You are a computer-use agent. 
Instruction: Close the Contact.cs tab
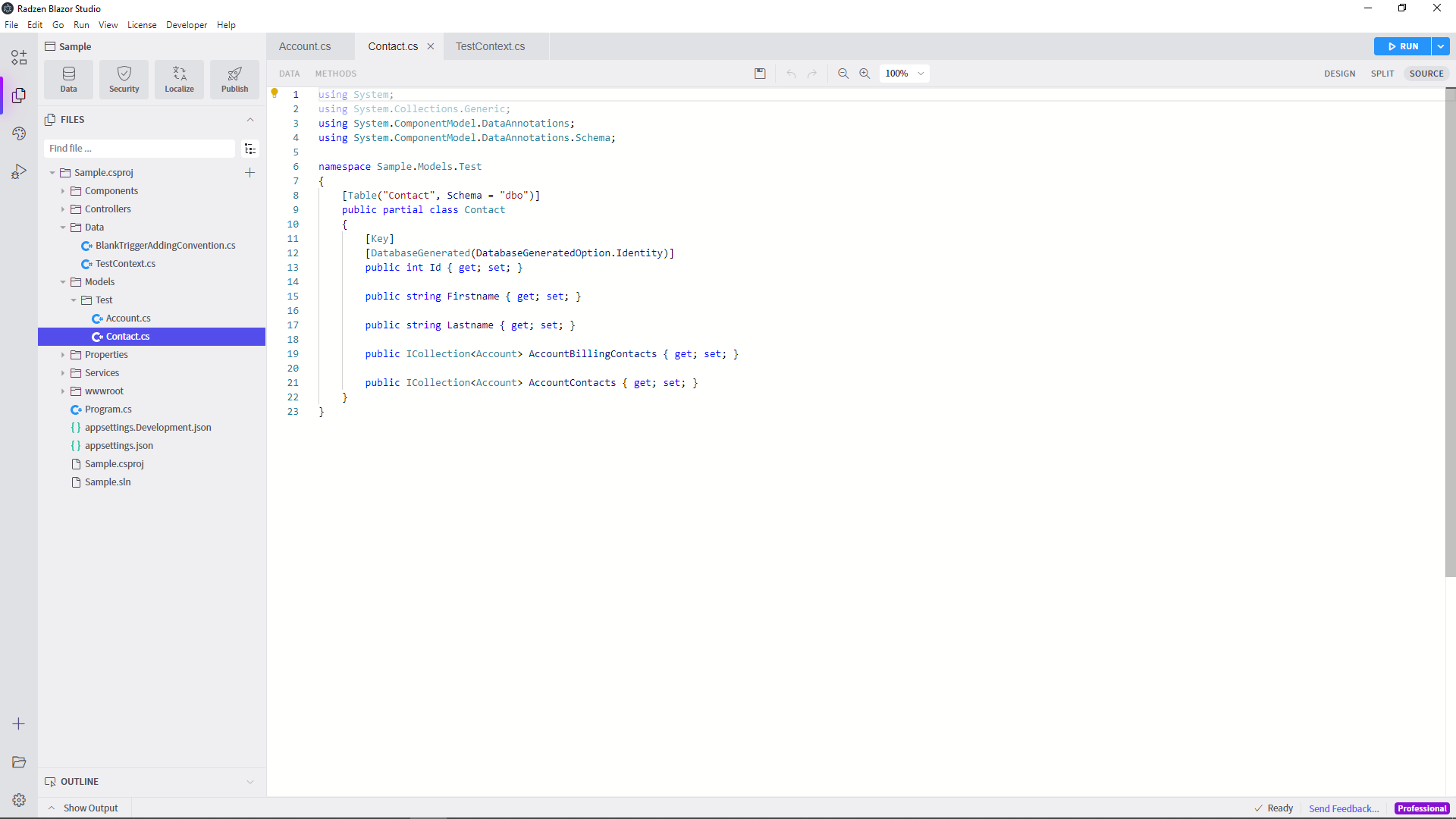pos(431,46)
